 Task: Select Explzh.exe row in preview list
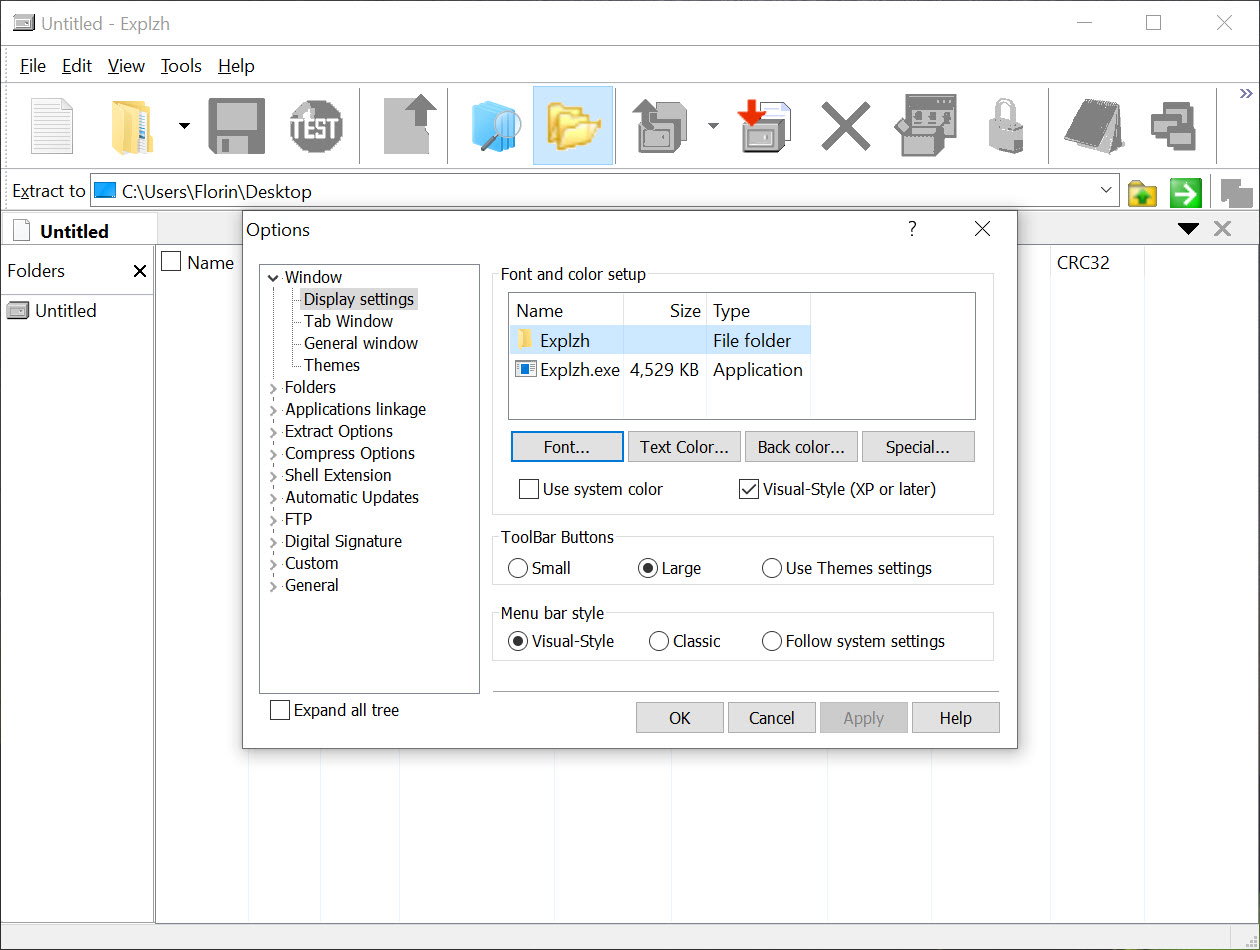[660, 370]
